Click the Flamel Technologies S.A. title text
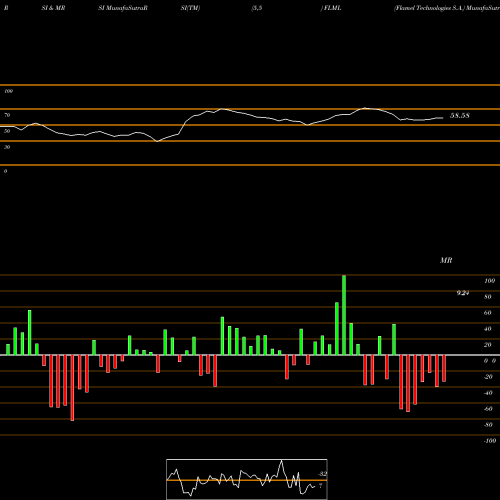This screenshot has height=500, width=500. 429,8
